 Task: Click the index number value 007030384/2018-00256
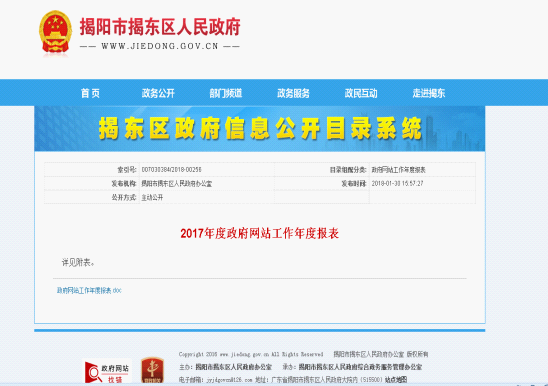point(171,170)
